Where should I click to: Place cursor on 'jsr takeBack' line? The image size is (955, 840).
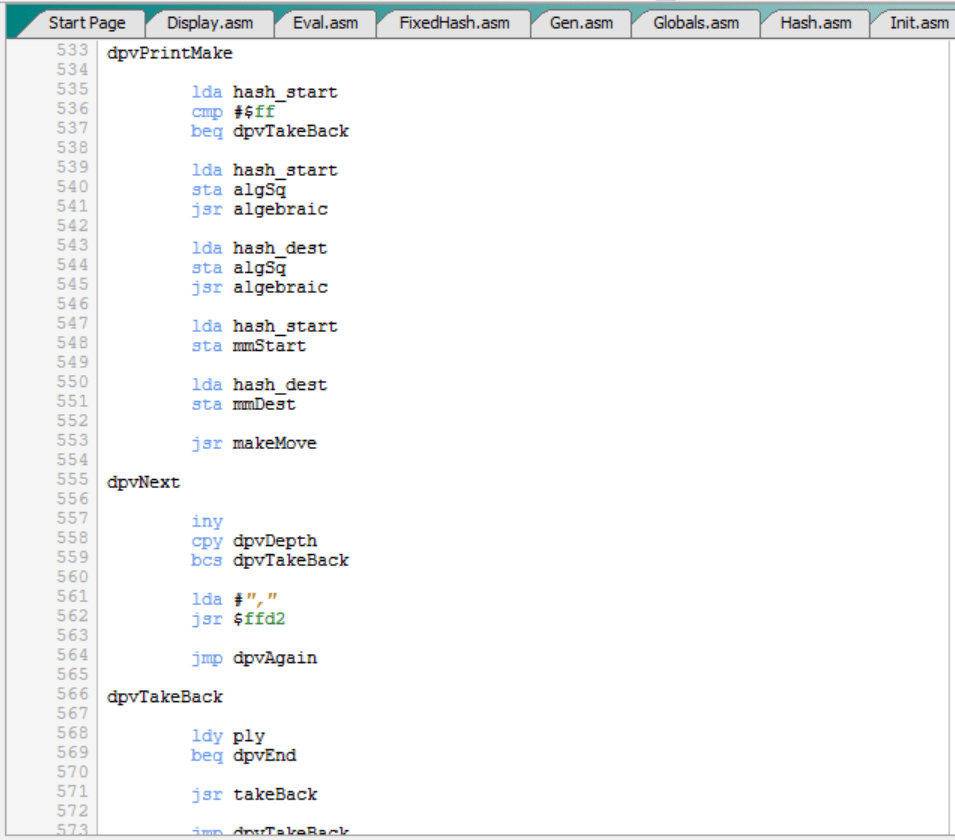click(x=254, y=794)
